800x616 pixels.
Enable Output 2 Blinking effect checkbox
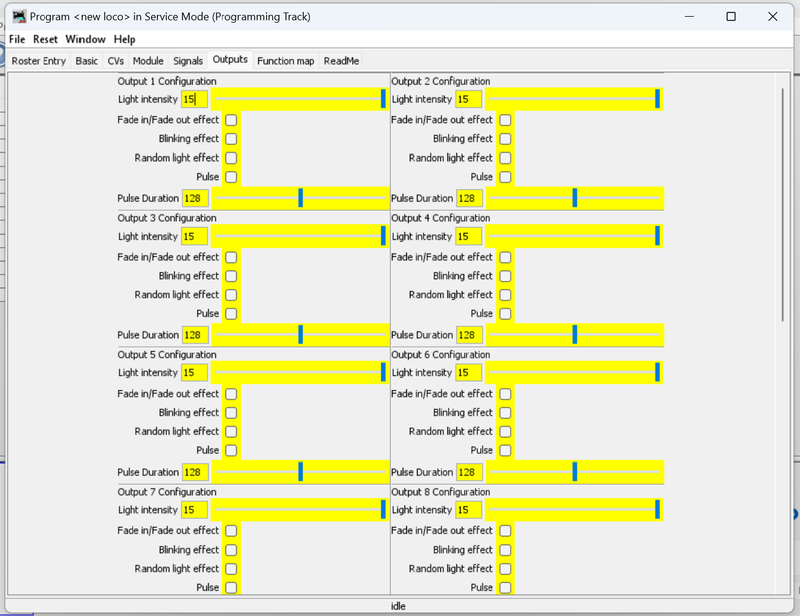click(505, 139)
